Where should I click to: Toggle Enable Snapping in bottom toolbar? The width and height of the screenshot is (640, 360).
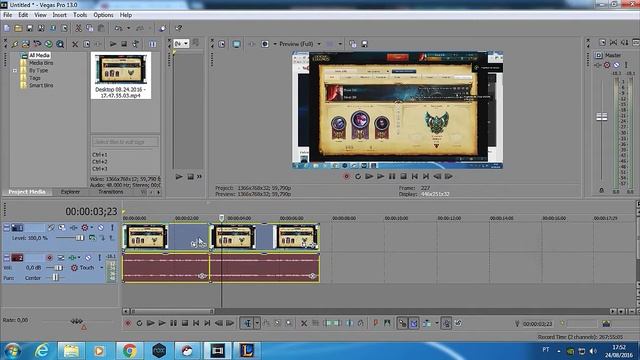point(402,323)
